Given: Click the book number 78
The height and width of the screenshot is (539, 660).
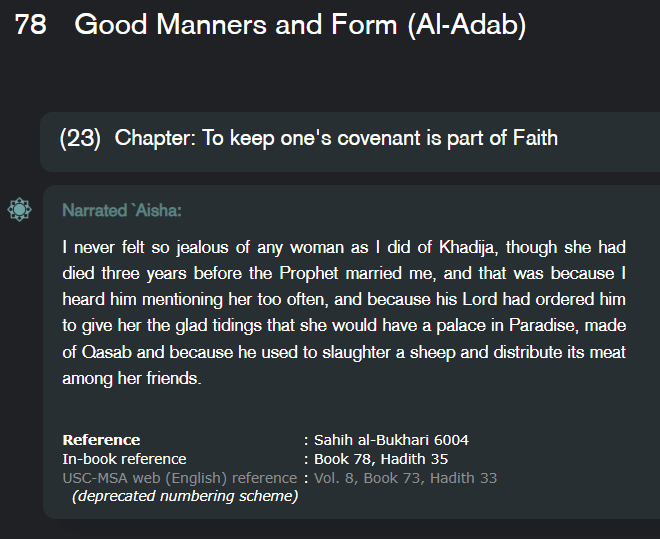Looking at the screenshot, I should click(x=31, y=26).
